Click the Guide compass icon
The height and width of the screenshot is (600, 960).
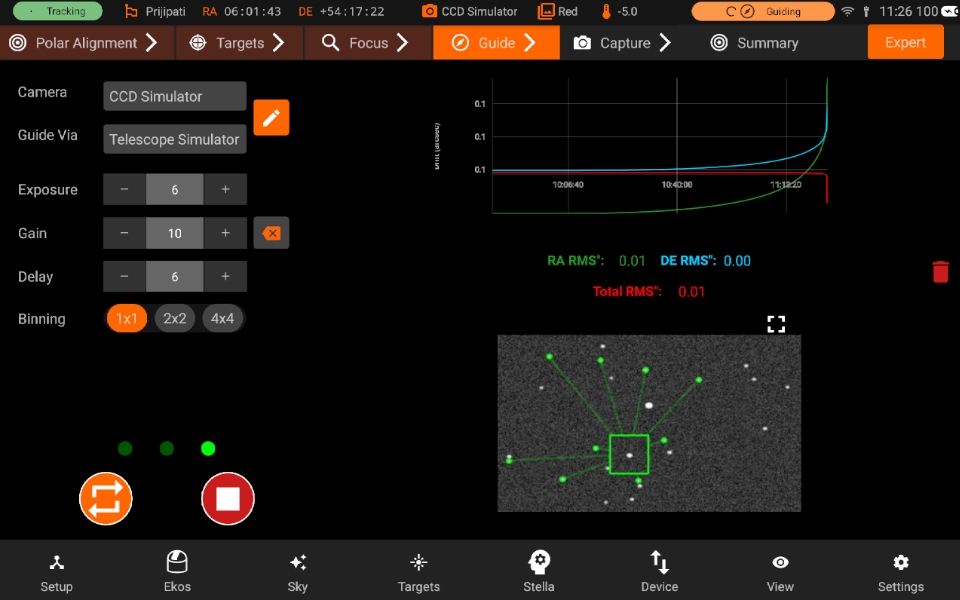click(x=460, y=43)
